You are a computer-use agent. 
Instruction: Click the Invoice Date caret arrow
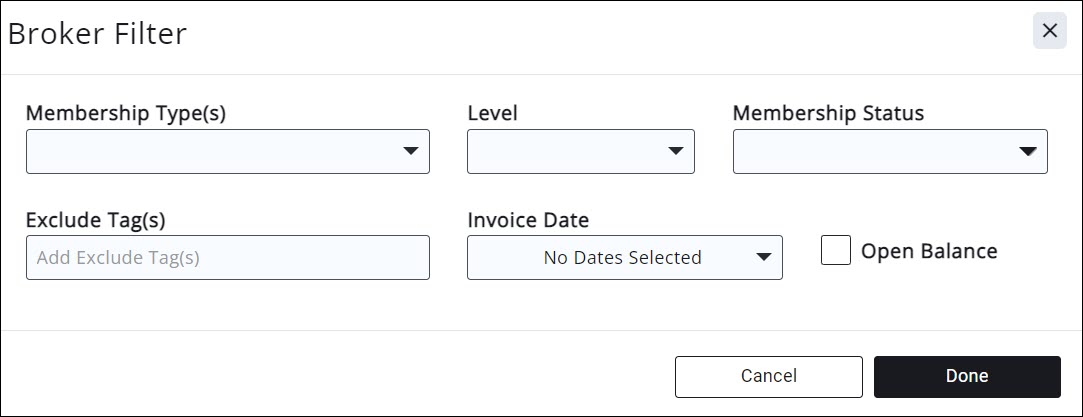click(763, 257)
